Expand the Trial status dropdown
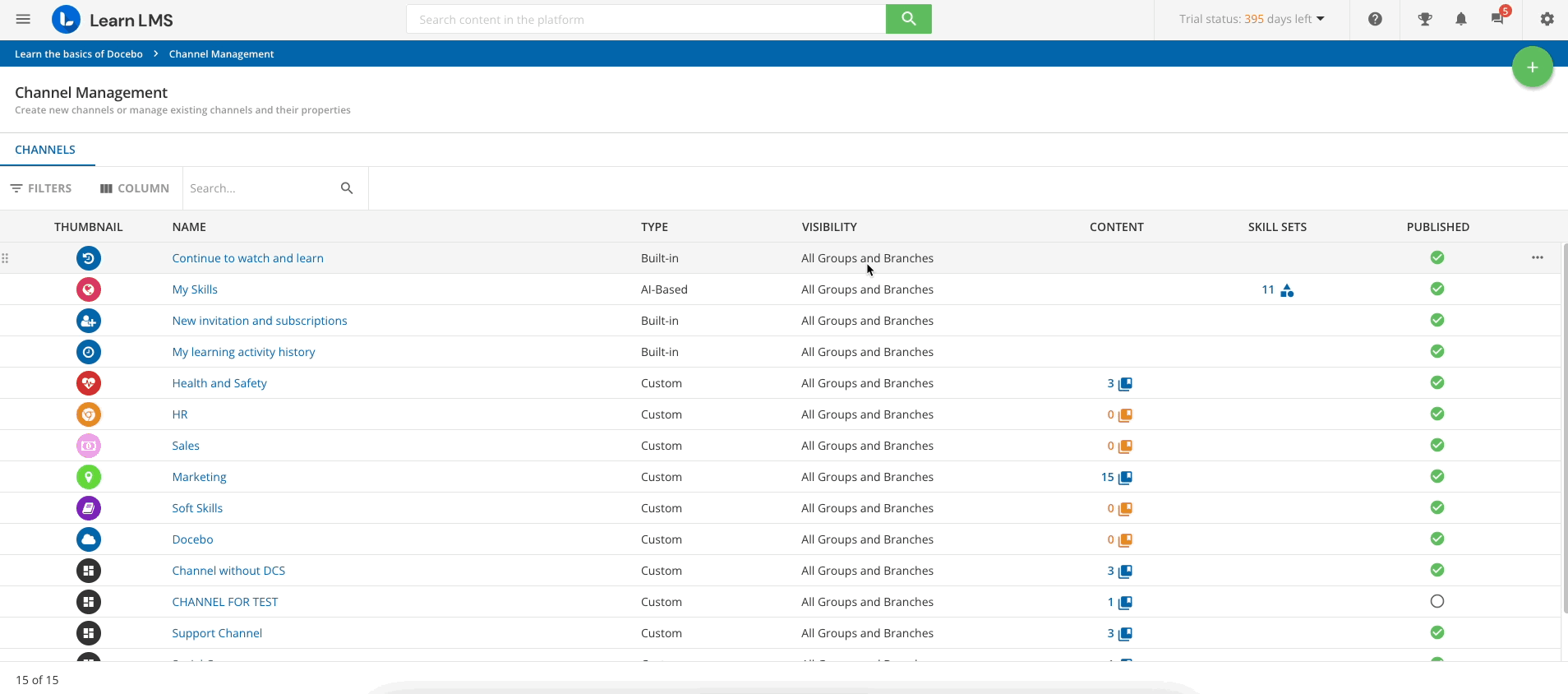1568x694 pixels. click(1252, 19)
